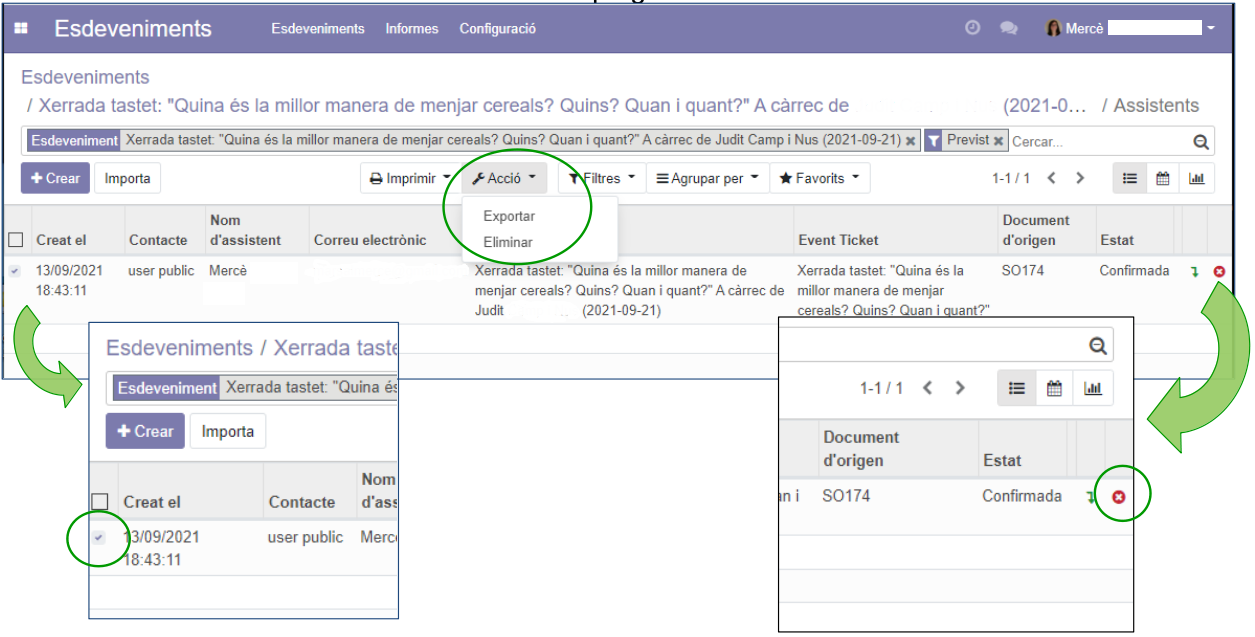This screenshot has width=1255, height=637.
Task: Open the Favorits dropdown
Action: [819, 179]
